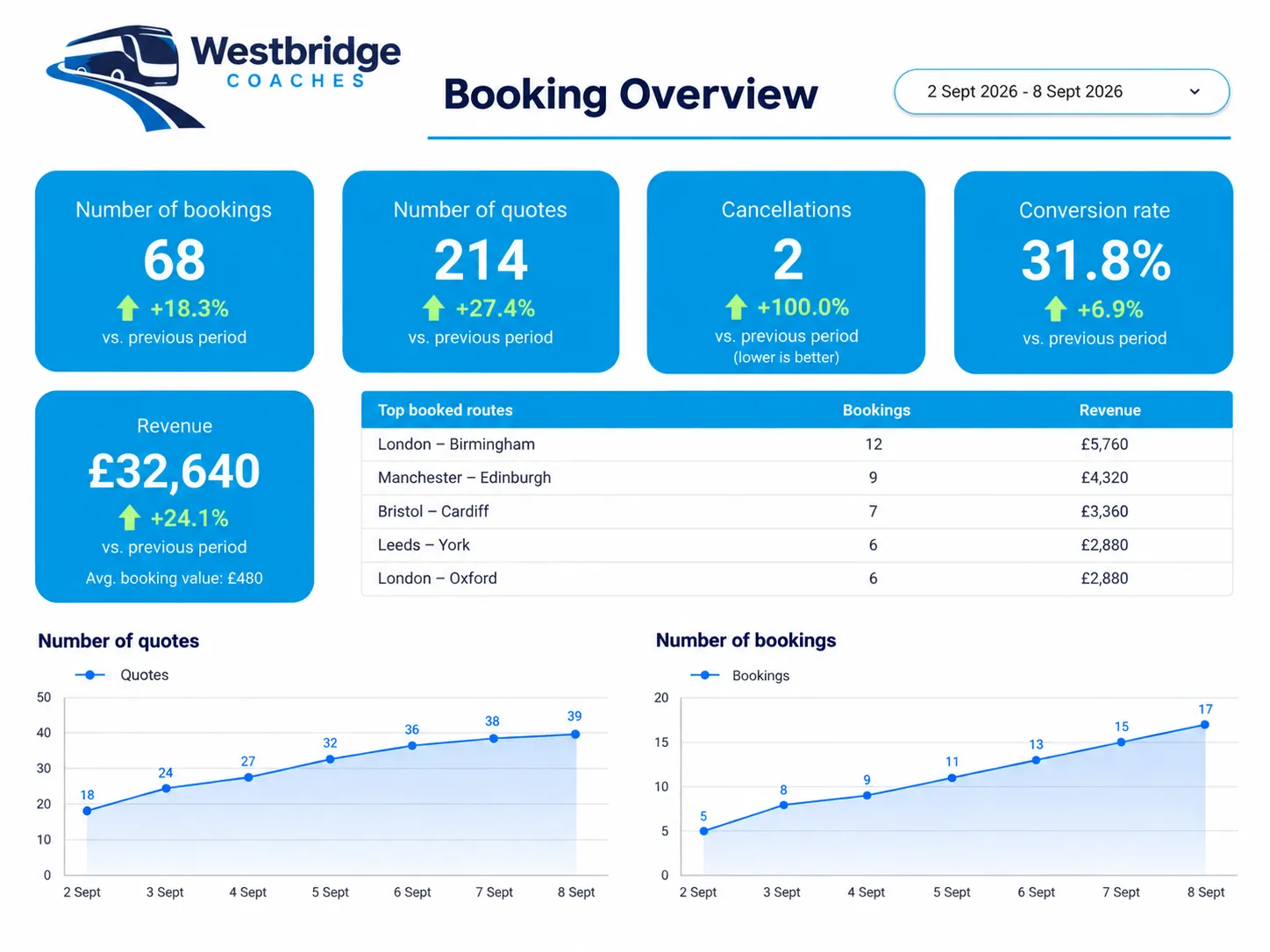The height and width of the screenshot is (952, 1270).
Task: Click the £4,320 revenue cell
Action: tap(1104, 478)
